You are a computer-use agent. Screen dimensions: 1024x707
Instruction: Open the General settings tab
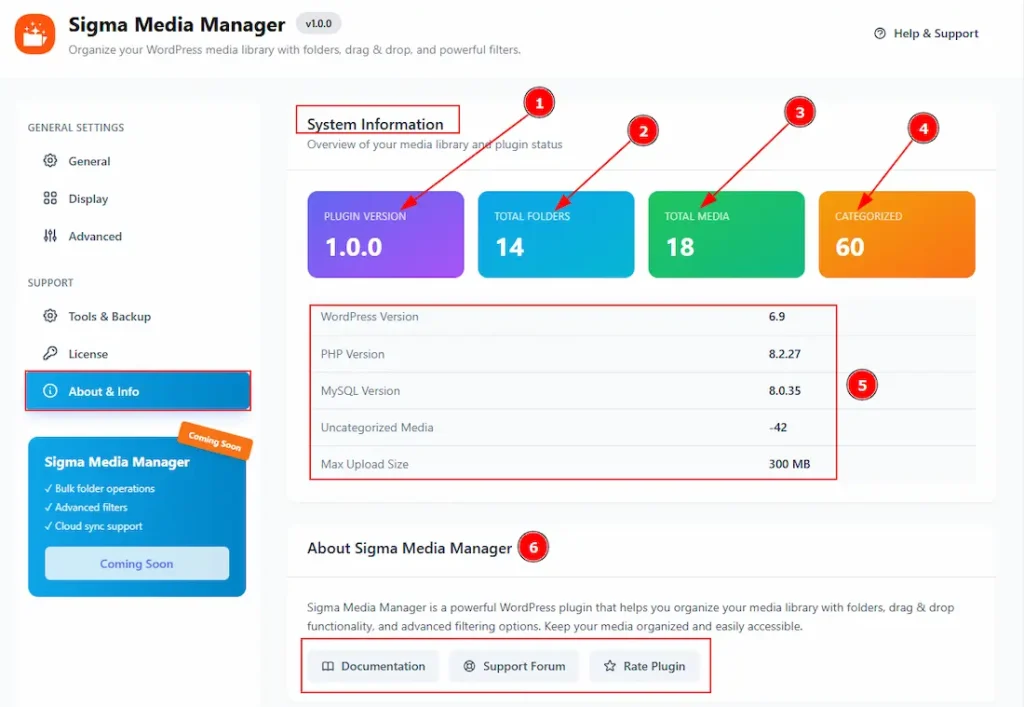click(89, 161)
